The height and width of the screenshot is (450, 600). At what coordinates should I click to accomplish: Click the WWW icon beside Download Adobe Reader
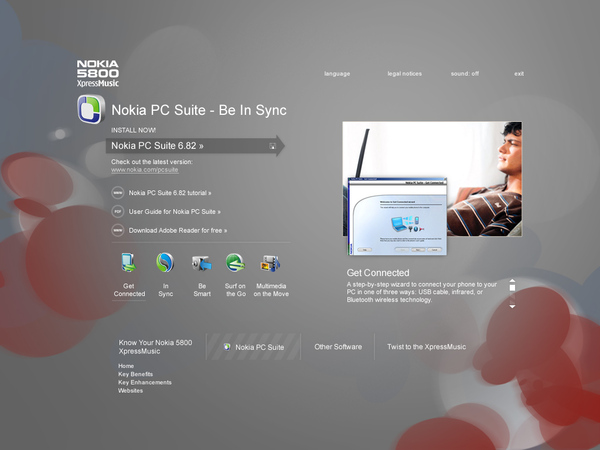coord(118,230)
